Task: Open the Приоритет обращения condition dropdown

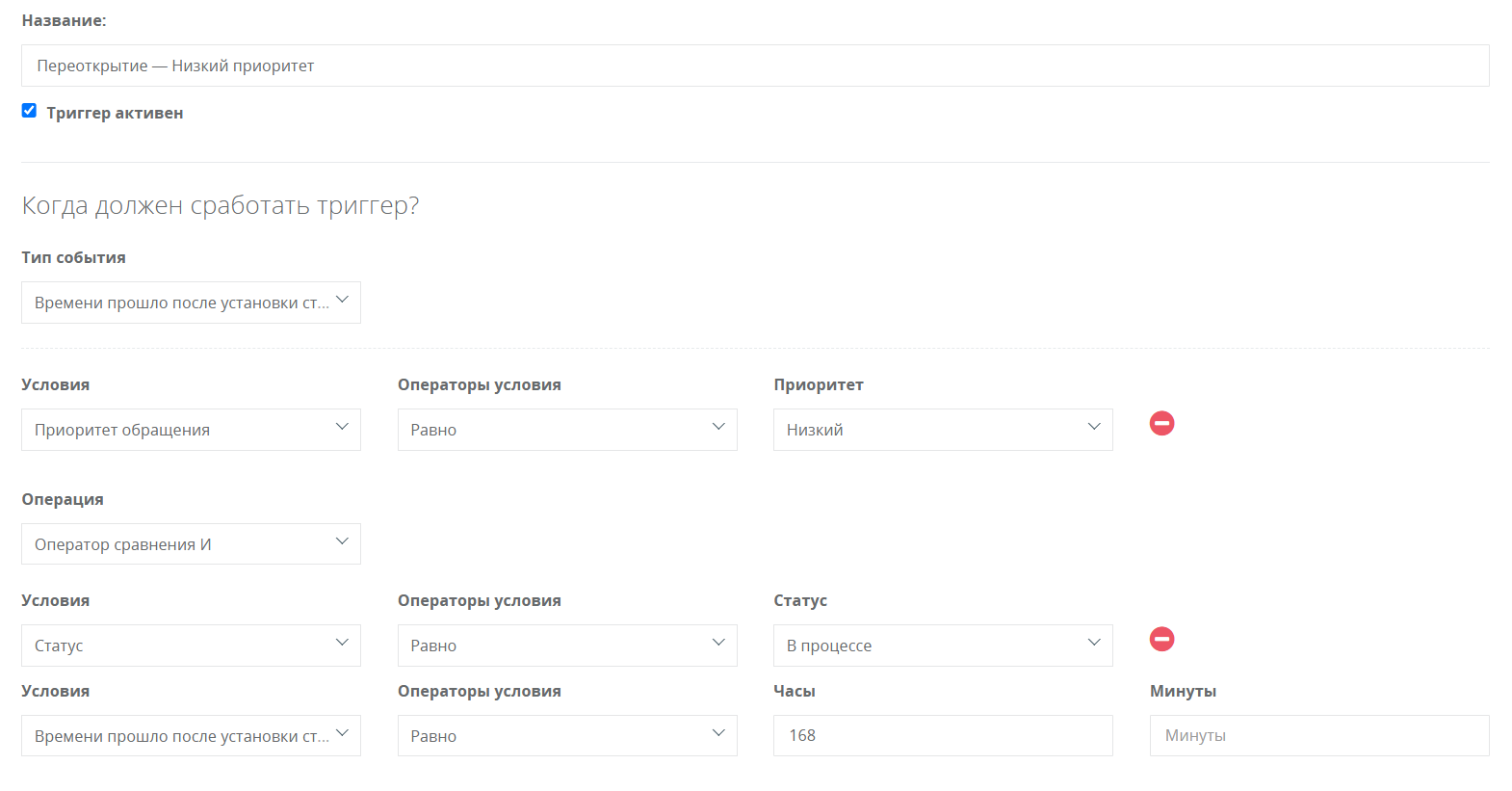Action: pyautogui.click(x=191, y=430)
